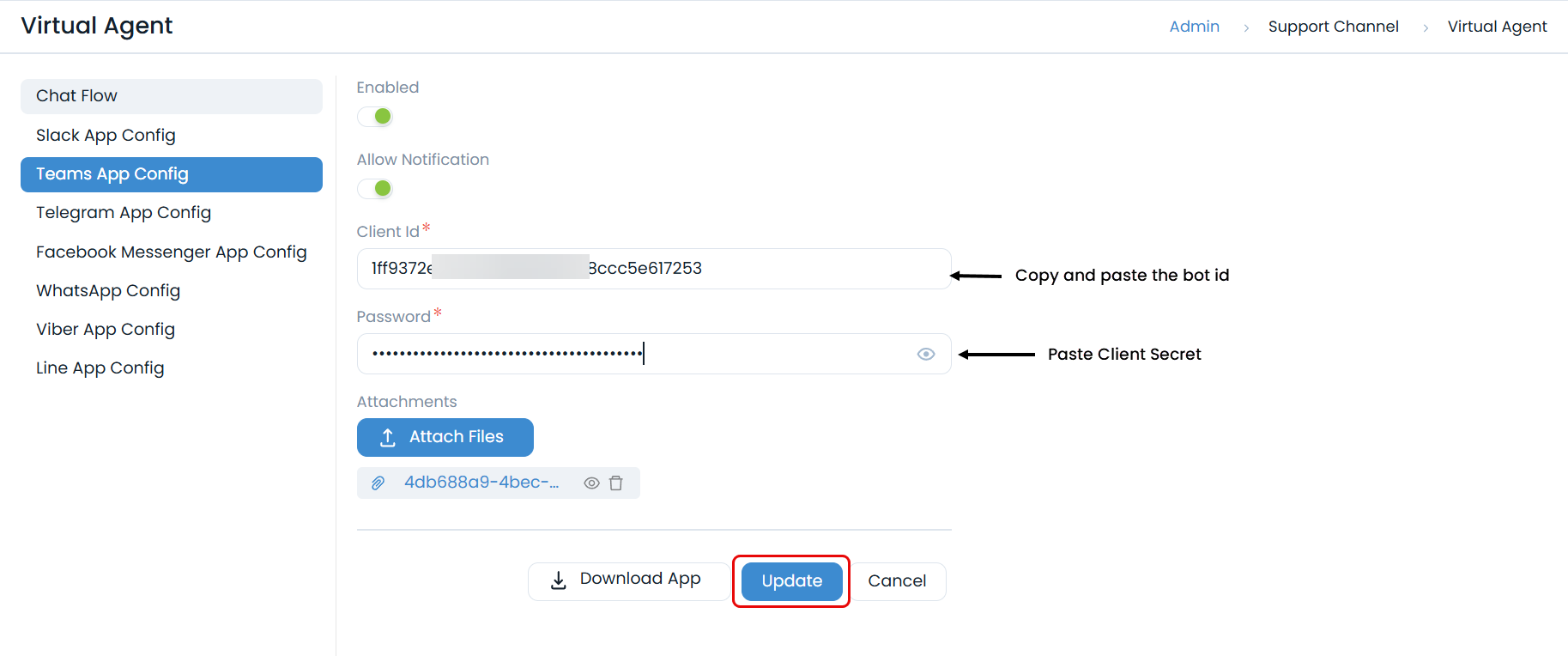
Task: Click the paperclip icon beside the attachment
Action: point(378,483)
